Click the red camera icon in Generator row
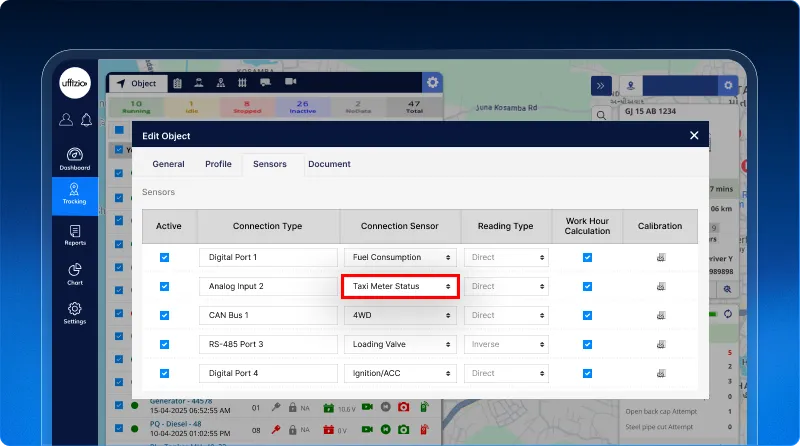The image size is (800, 446). point(404,407)
